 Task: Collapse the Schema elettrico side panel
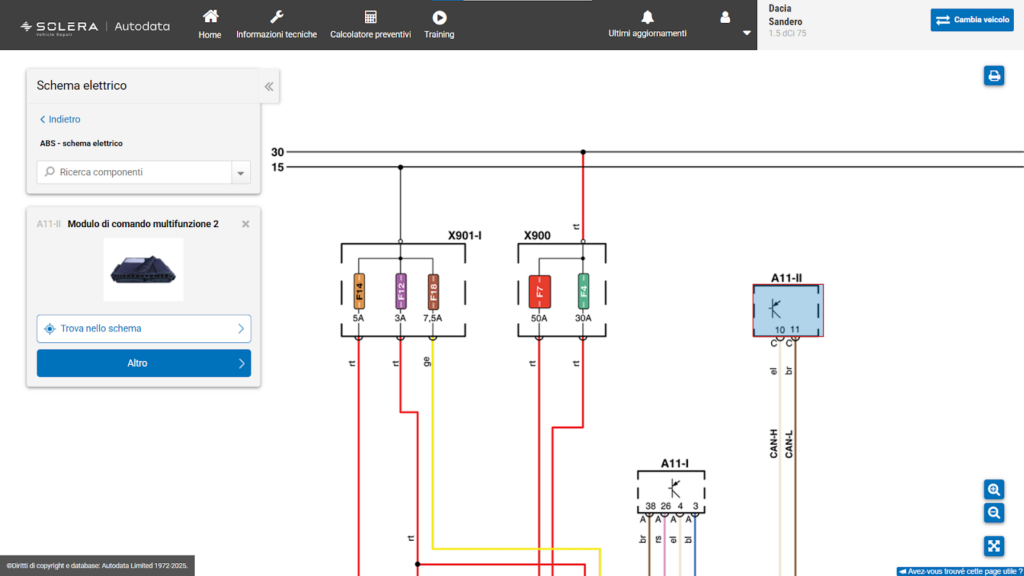[x=269, y=86]
